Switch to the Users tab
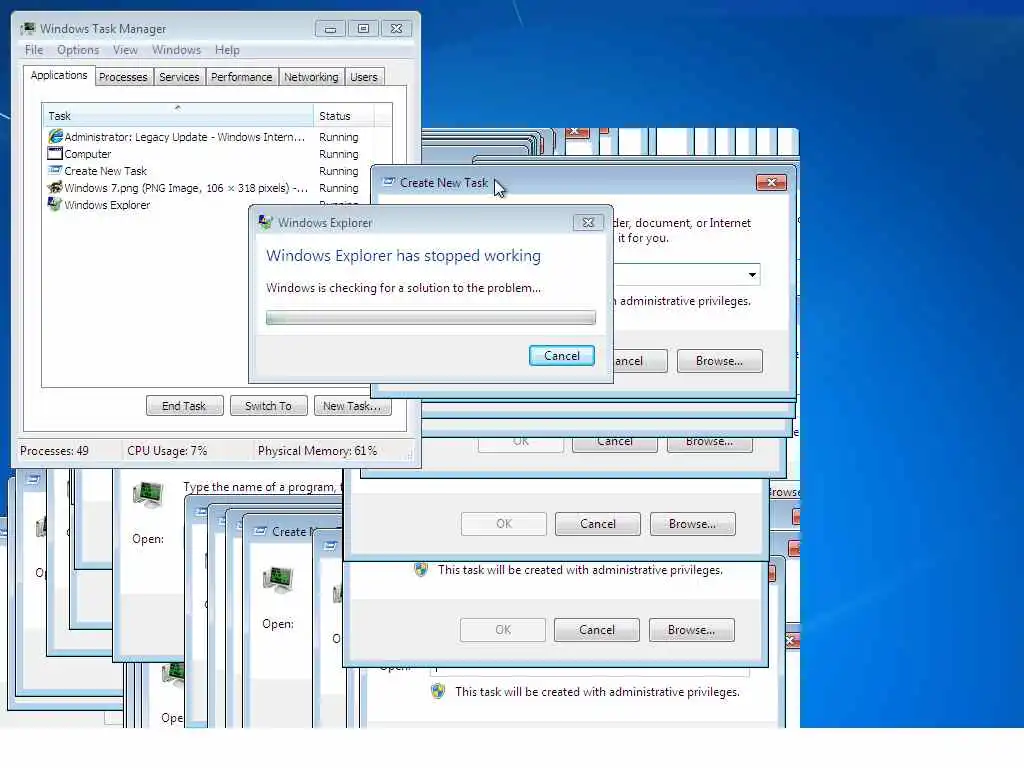The height and width of the screenshot is (768, 1024). [364, 77]
